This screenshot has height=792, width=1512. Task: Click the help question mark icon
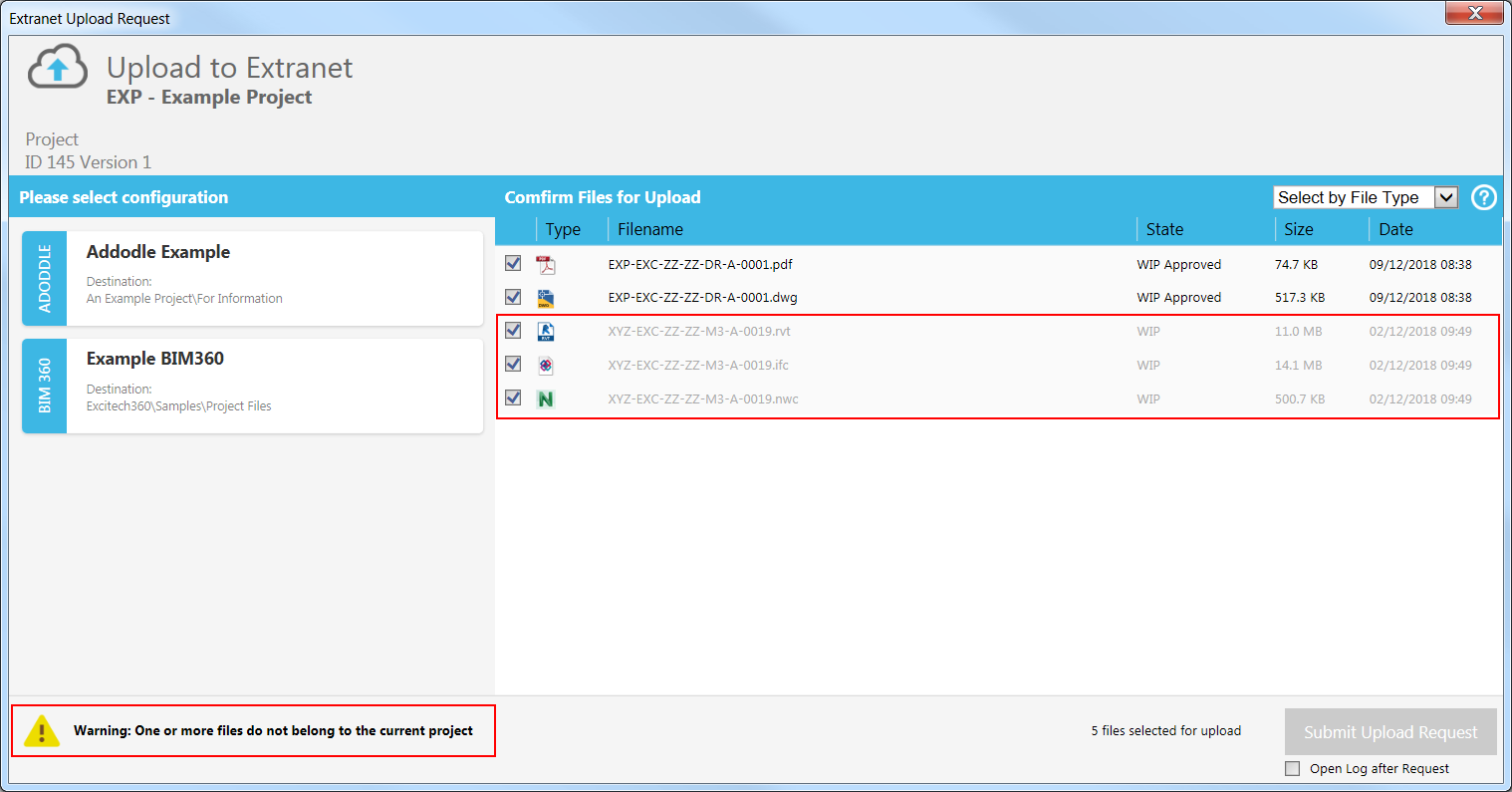1483,197
